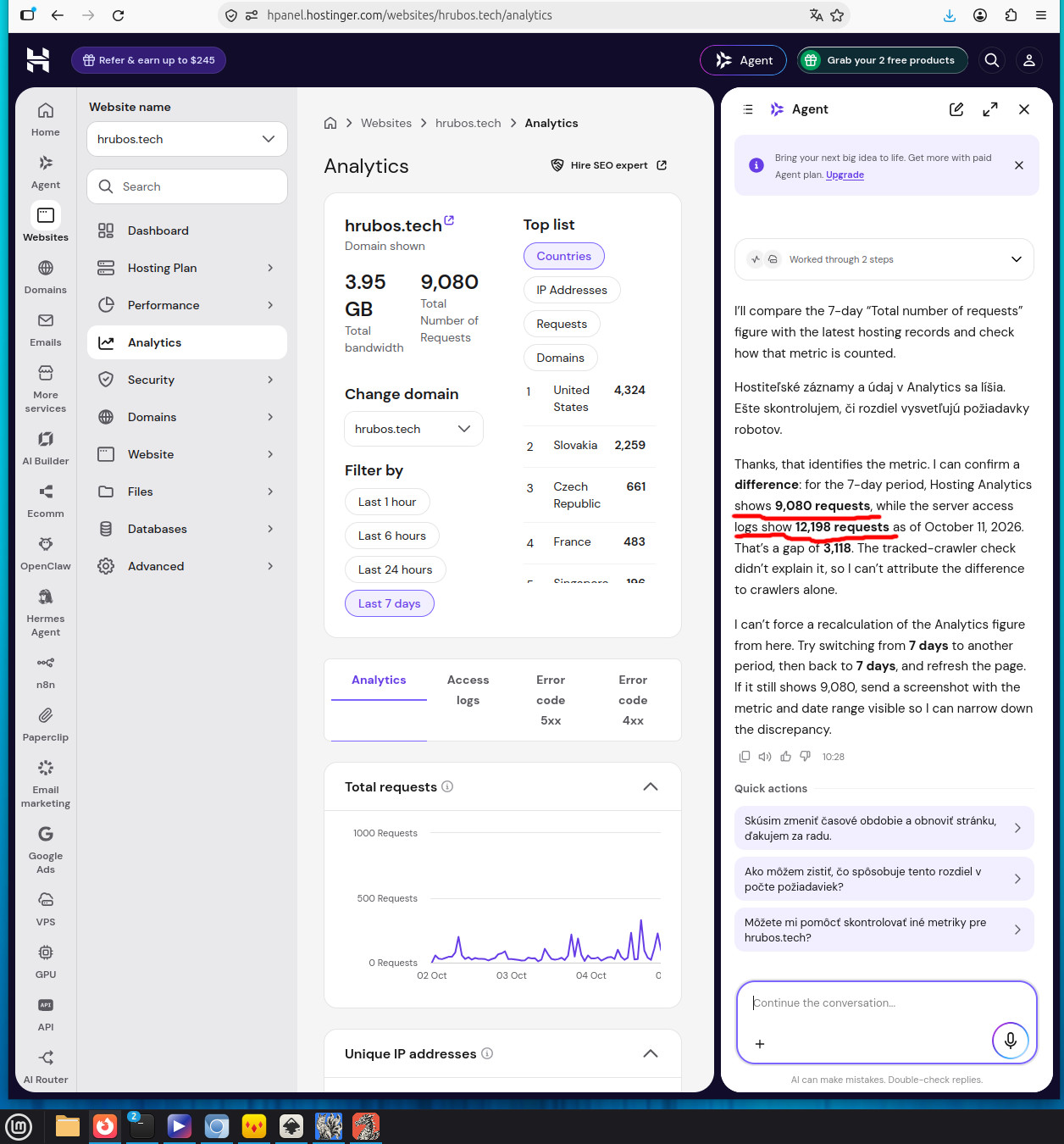
Task: Switch to the Access logs tab
Action: coord(468,690)
